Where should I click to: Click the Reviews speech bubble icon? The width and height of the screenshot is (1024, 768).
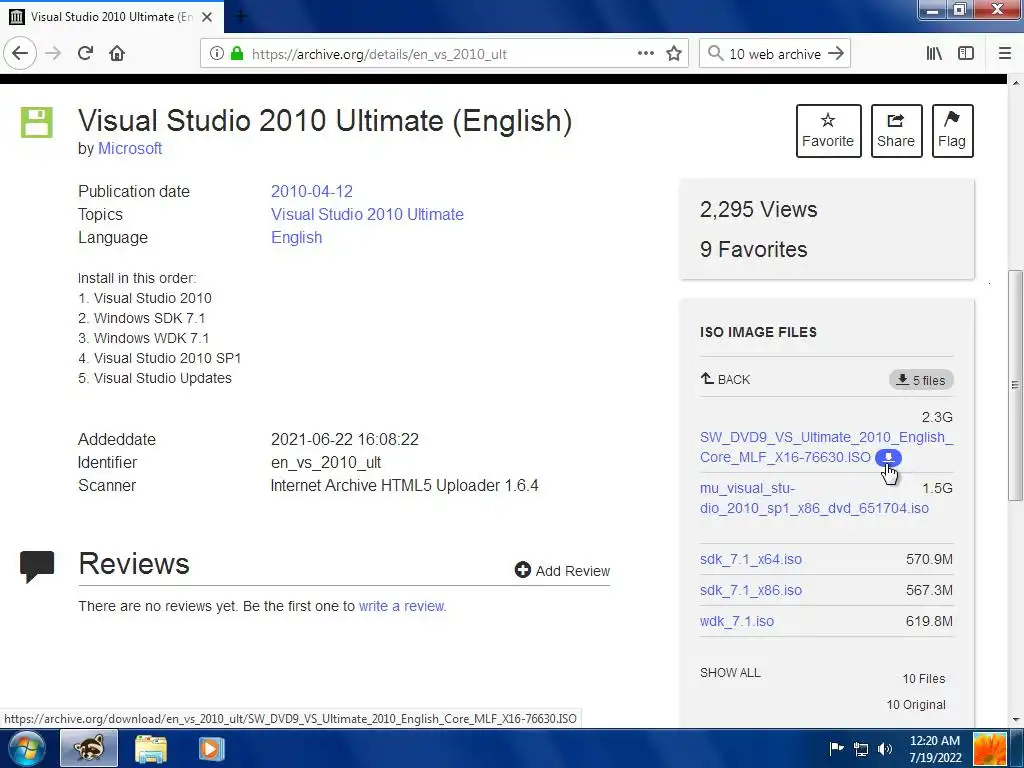pyautogui.click(x=37, y=566)
